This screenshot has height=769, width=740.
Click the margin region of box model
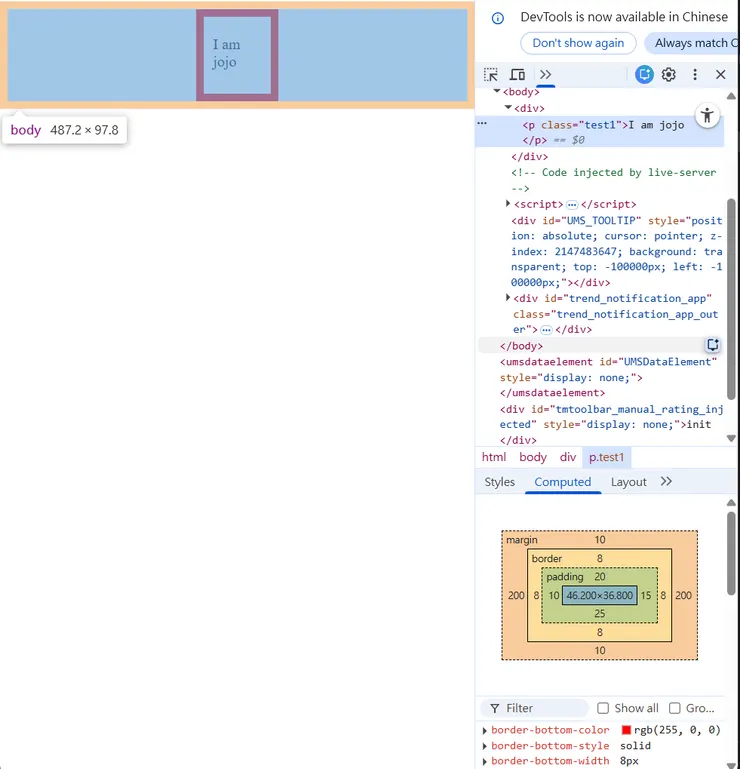point(599,539)
